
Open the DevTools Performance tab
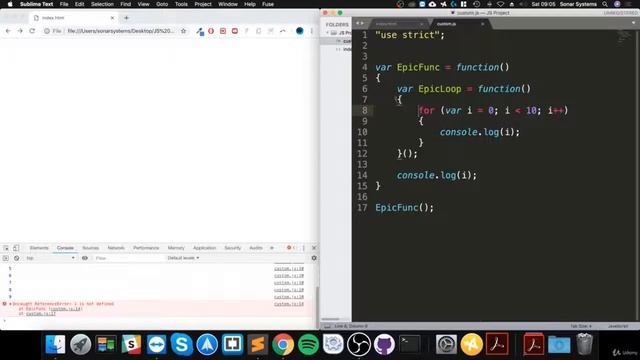coord(146,248)
